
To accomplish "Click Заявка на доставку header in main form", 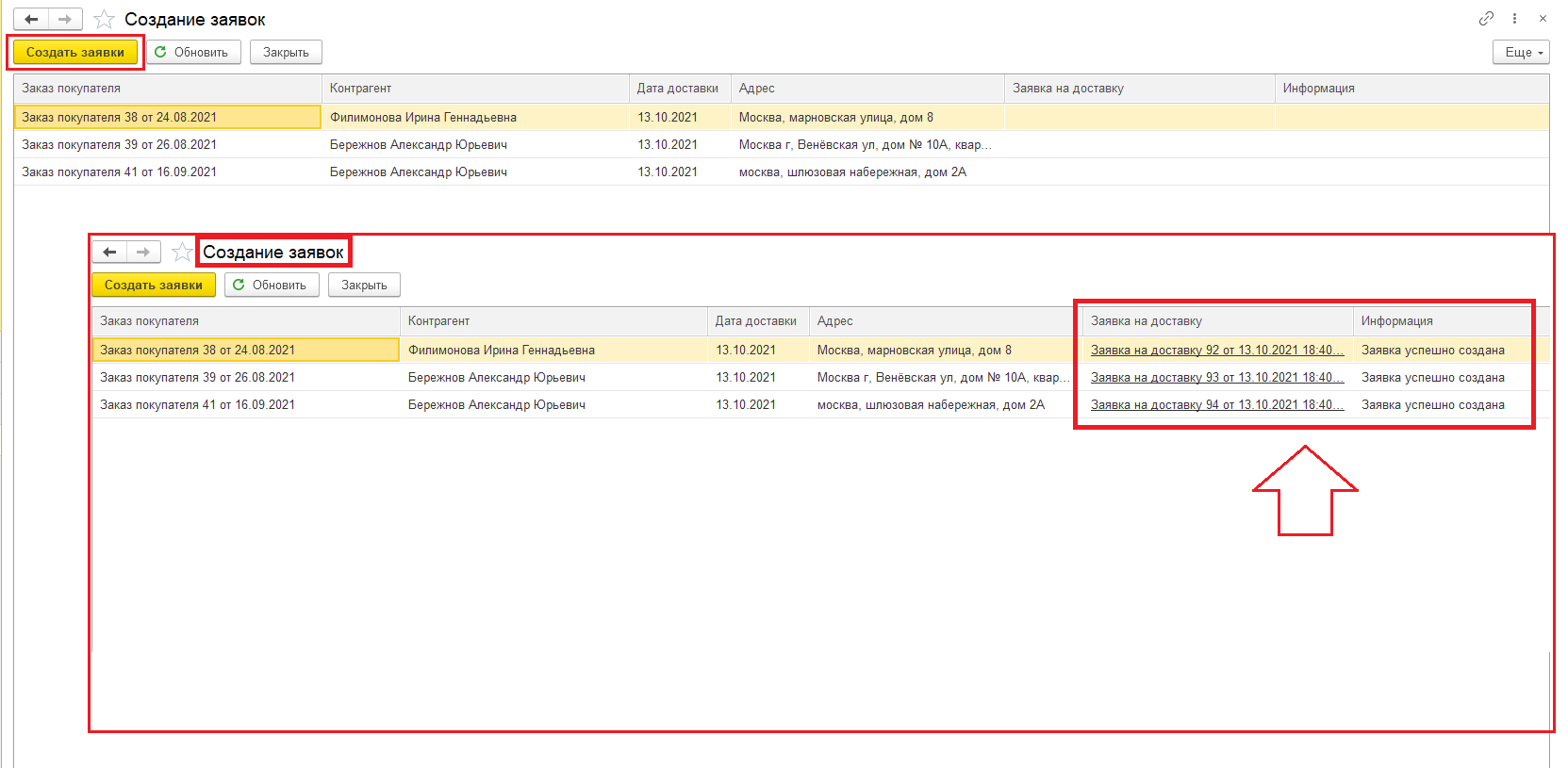I will click(1140, 88).
